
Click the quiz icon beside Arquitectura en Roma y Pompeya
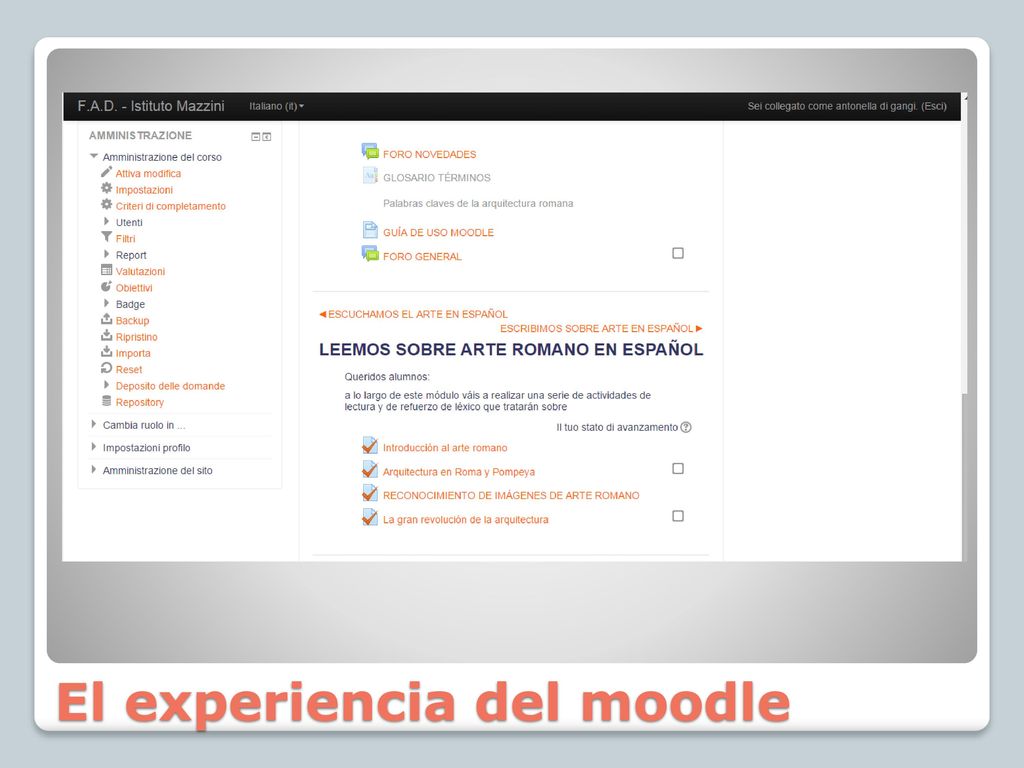pyautogui.click(x=370, y=470)
